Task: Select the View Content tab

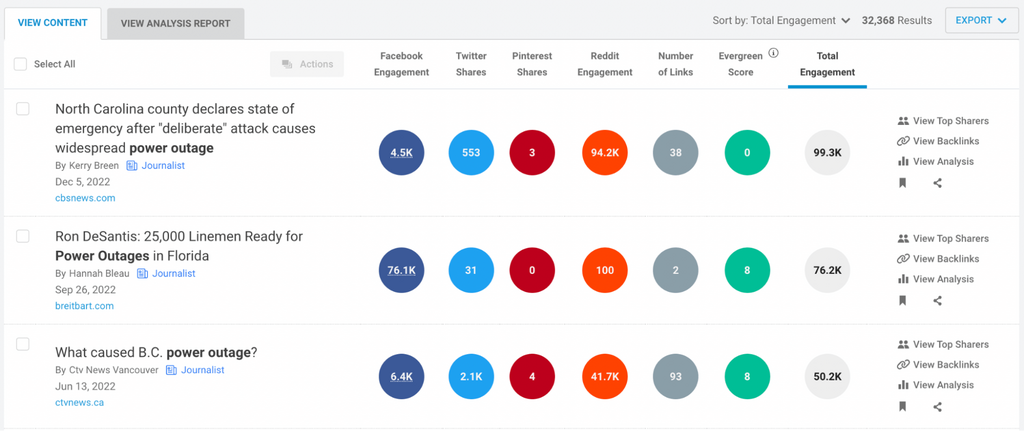Action: [x=52, y=22]
